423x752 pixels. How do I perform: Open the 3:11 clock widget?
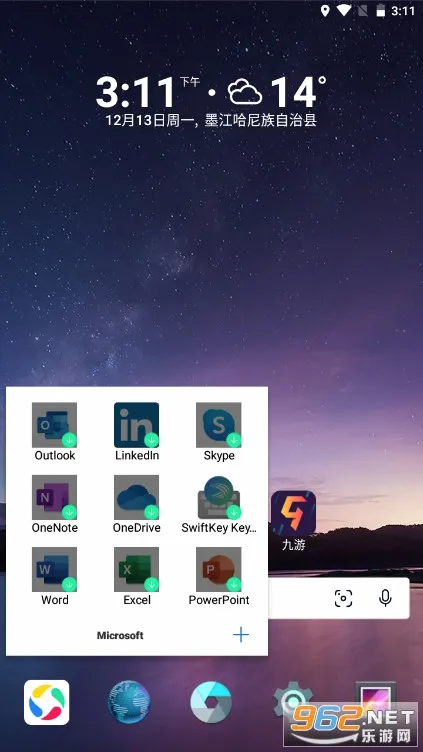tap(137, 92)
